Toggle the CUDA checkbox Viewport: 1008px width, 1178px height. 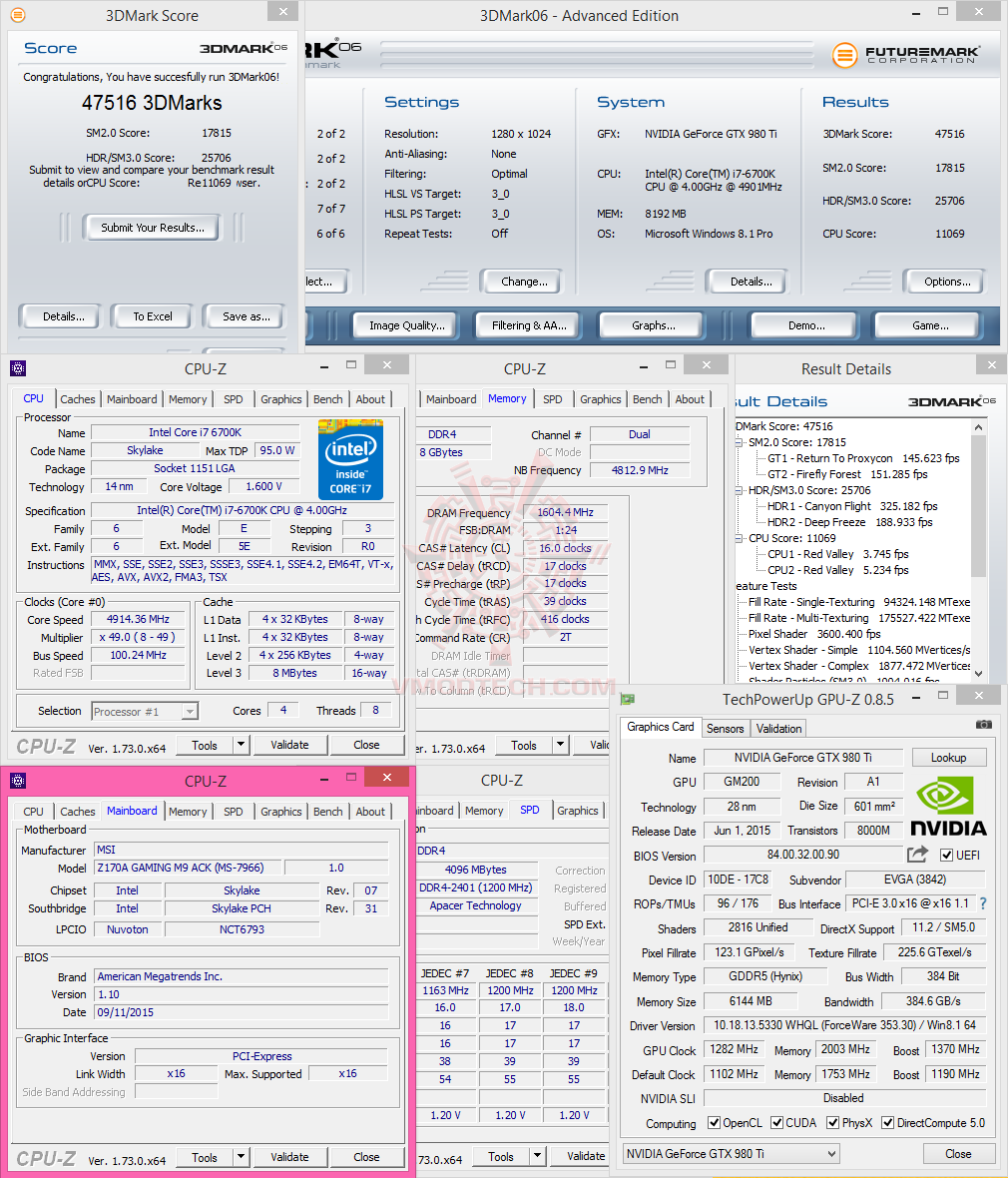[x=776, y=1123]
